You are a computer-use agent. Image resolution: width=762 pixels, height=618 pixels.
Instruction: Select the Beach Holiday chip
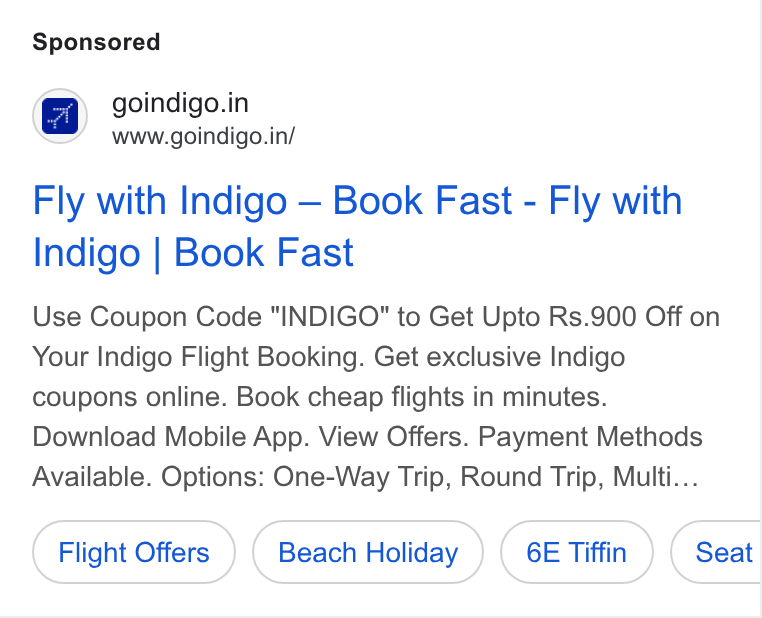368,552
